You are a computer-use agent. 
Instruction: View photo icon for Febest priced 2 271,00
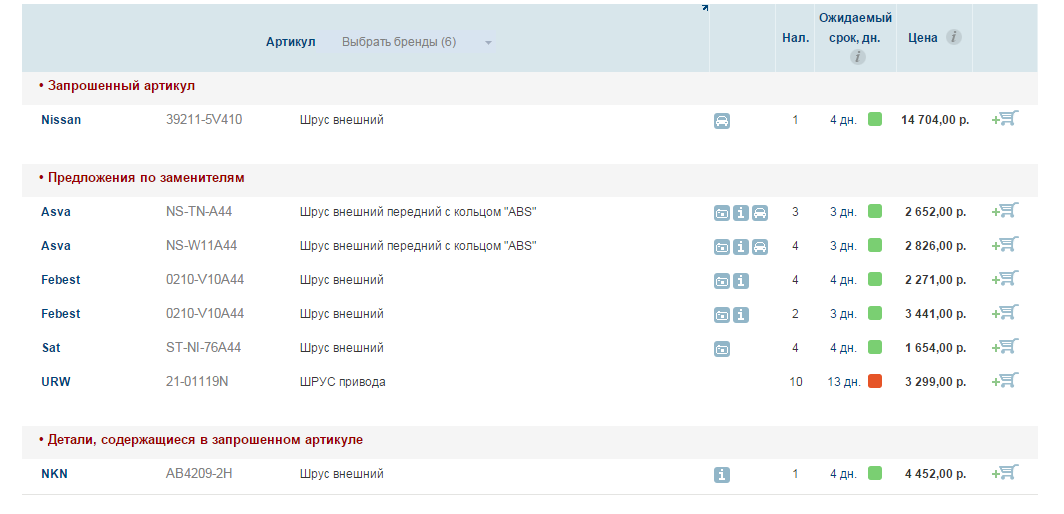(721, 281)
